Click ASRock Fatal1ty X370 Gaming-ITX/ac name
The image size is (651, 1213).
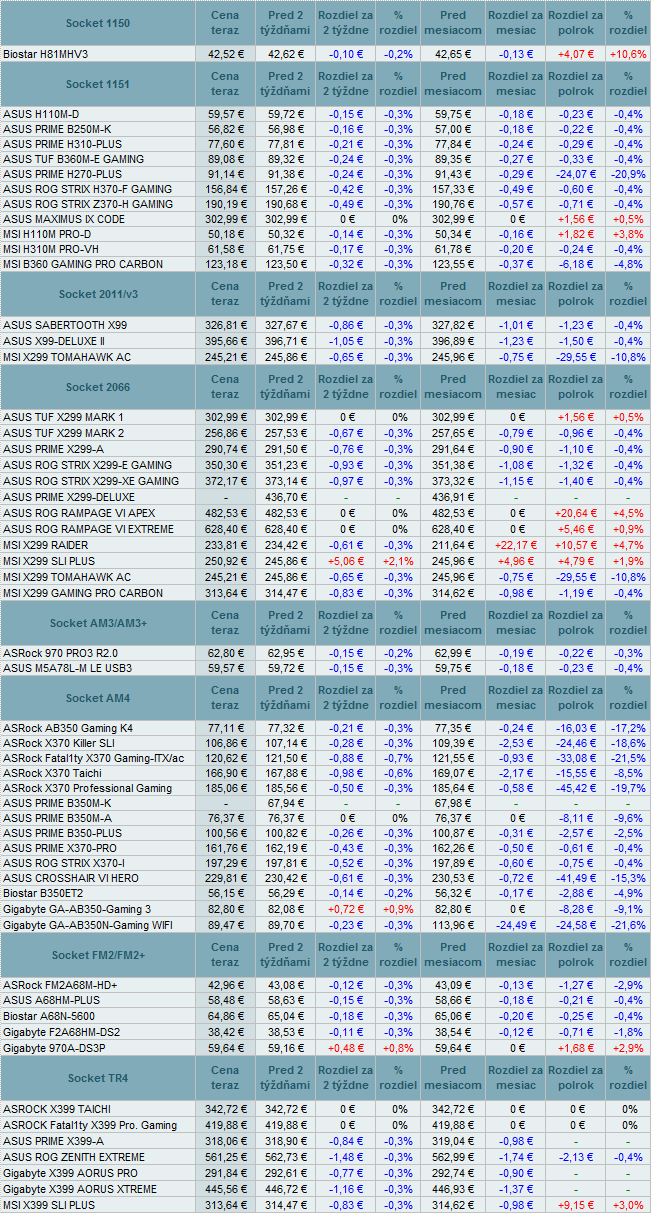pyautogui.click(x=94, y=758)
